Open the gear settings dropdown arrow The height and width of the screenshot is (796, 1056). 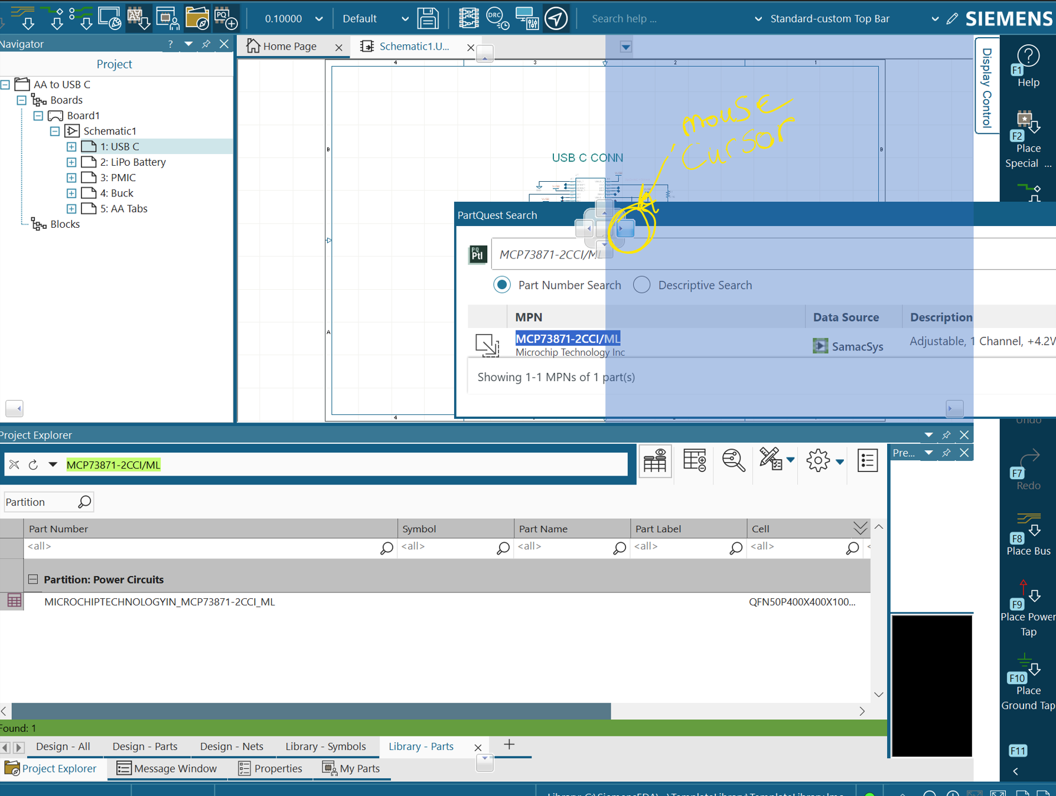(x=840, y=461)
